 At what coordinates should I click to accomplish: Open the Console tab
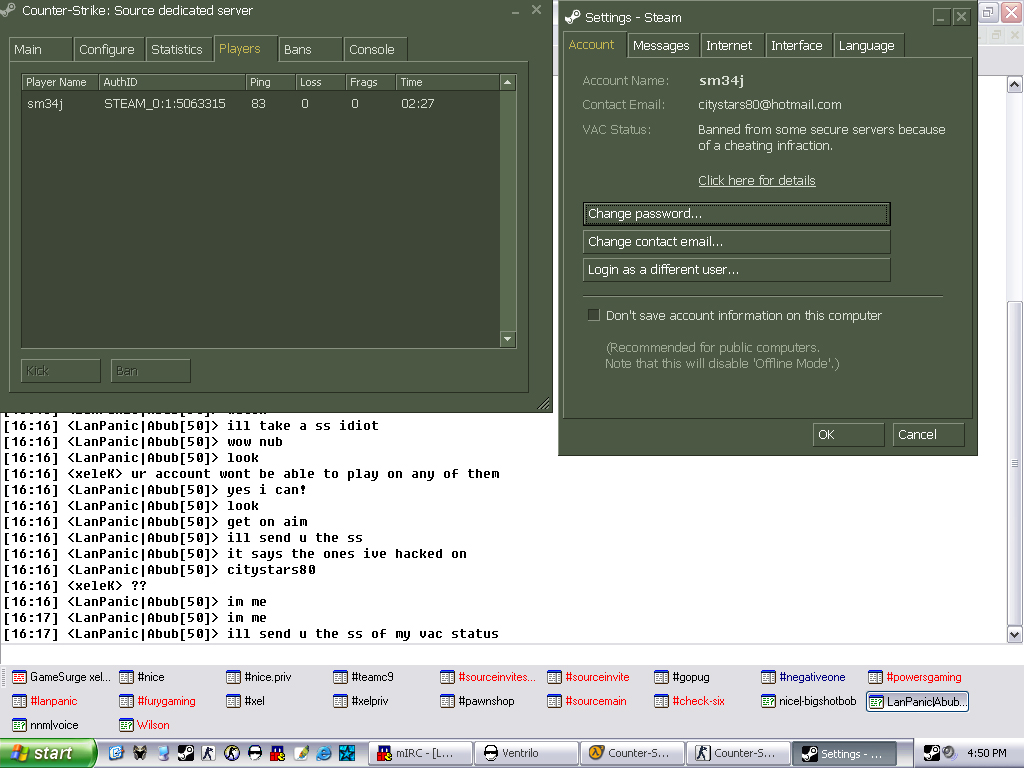tap(375, 50)
